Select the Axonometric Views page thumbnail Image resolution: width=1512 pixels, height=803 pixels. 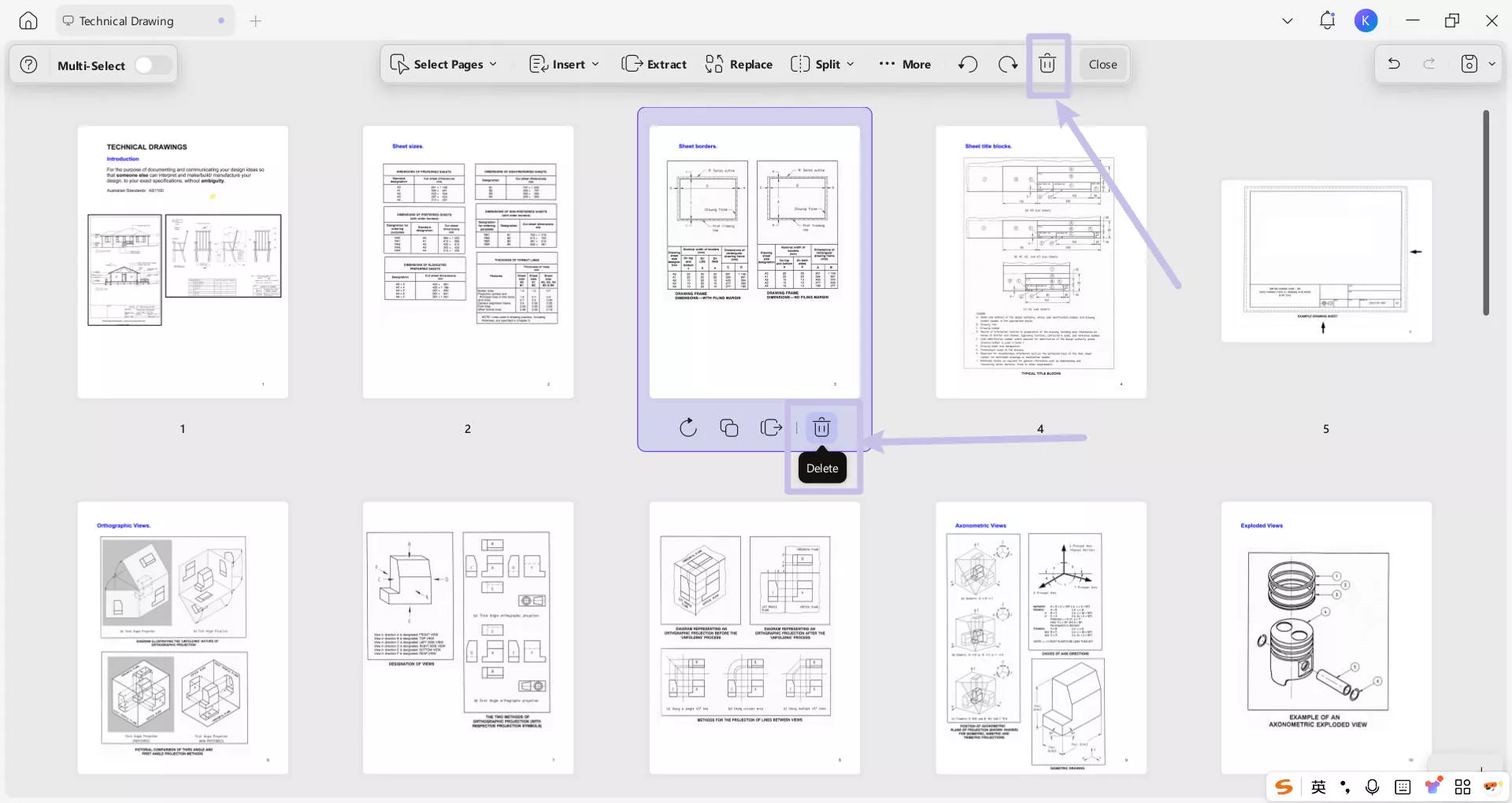(x=1041, y=638)
